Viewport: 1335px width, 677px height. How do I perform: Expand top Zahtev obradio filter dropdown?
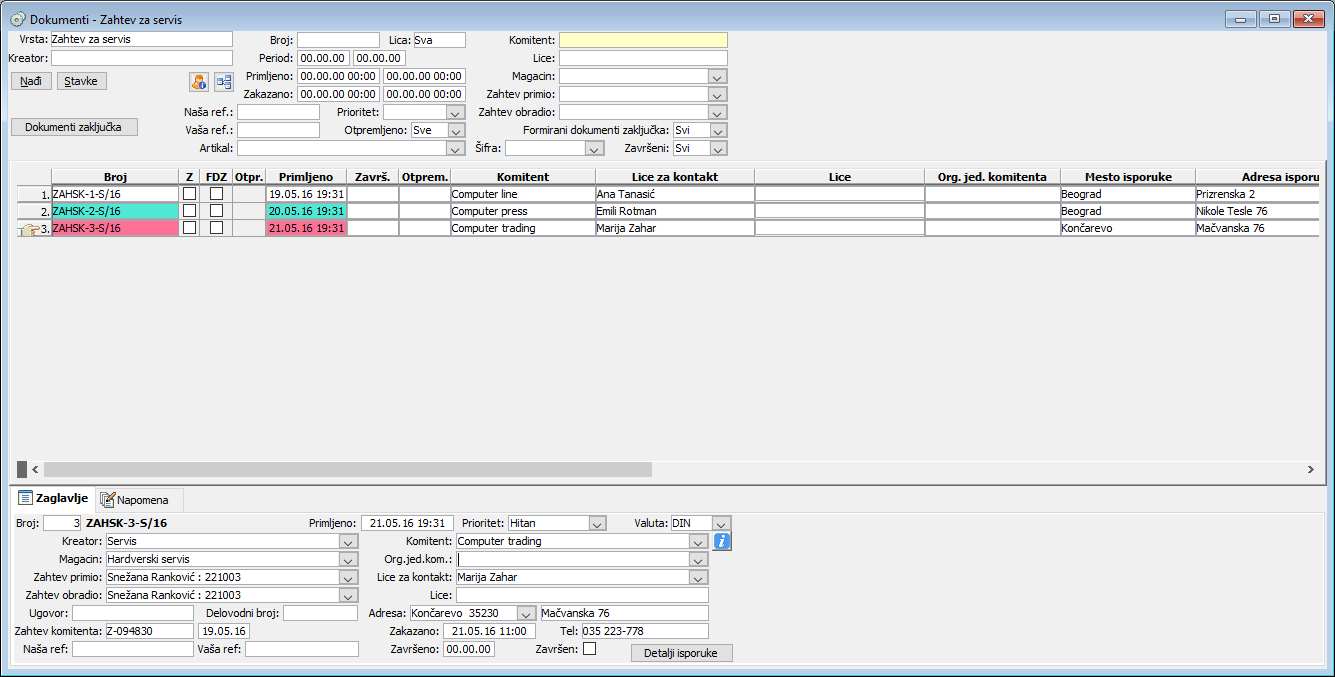click(717, 112)
